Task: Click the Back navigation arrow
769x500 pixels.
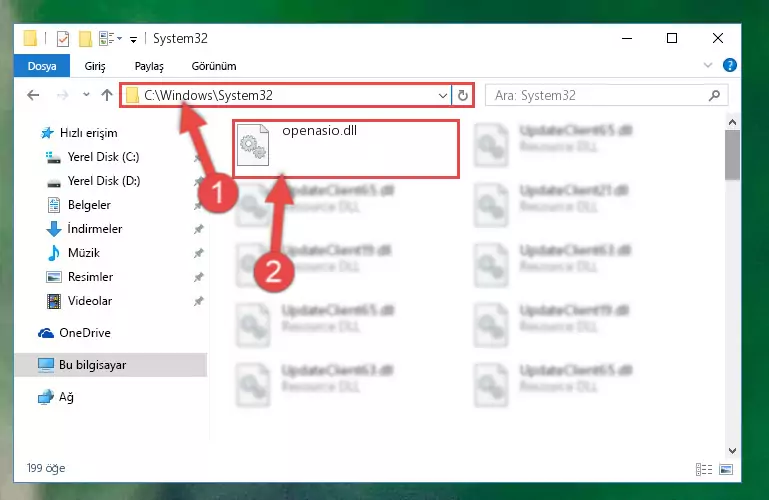Action: tap(33, 95)
